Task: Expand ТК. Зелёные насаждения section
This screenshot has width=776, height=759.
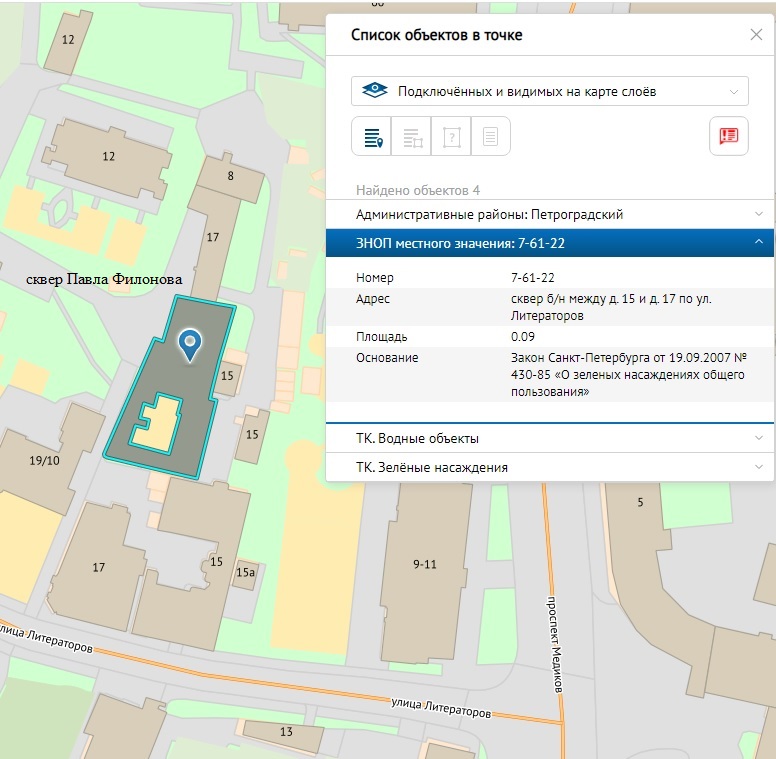Action: coord(549,467)
